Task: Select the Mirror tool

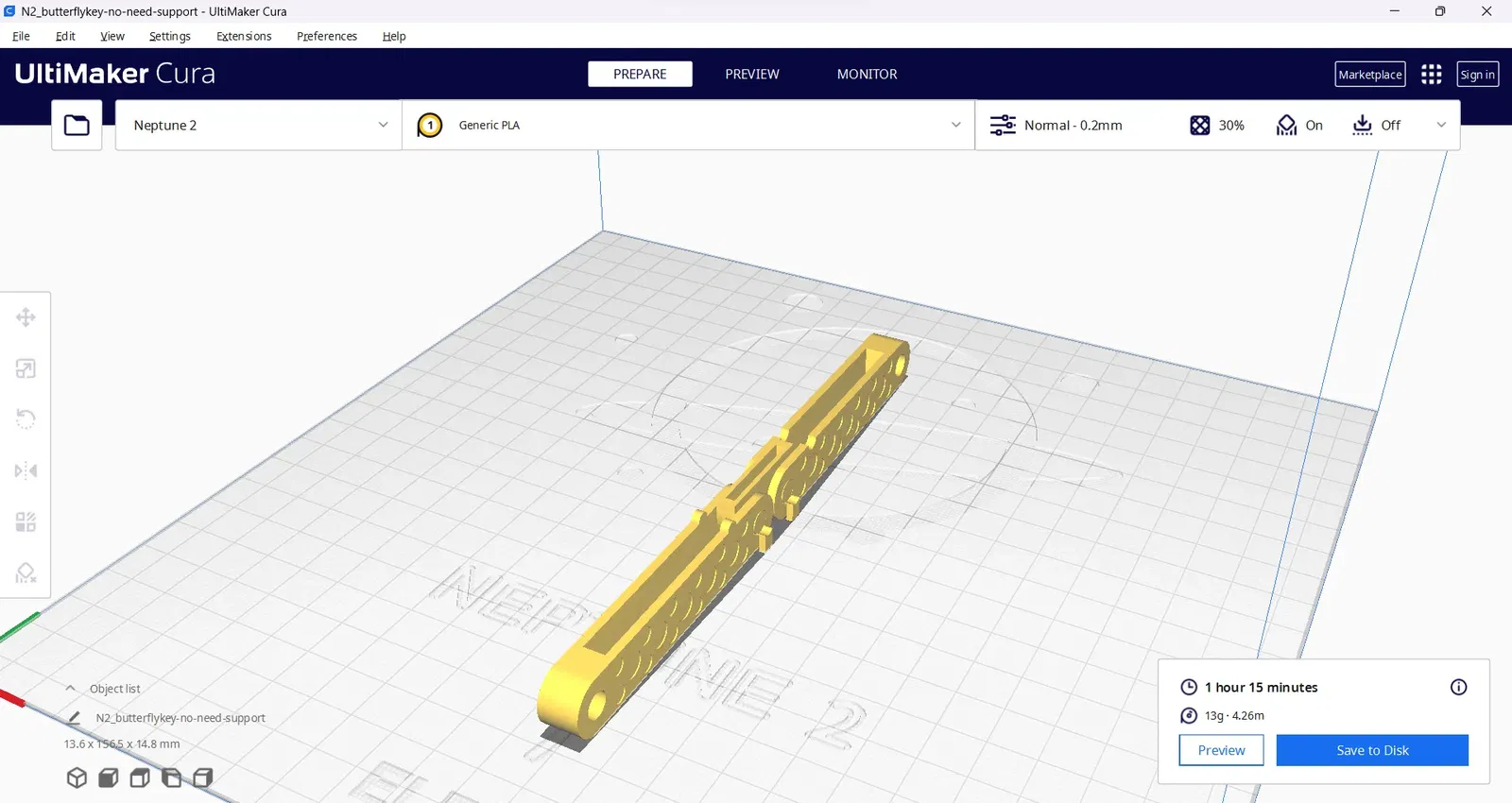Action: click(26, 470)
